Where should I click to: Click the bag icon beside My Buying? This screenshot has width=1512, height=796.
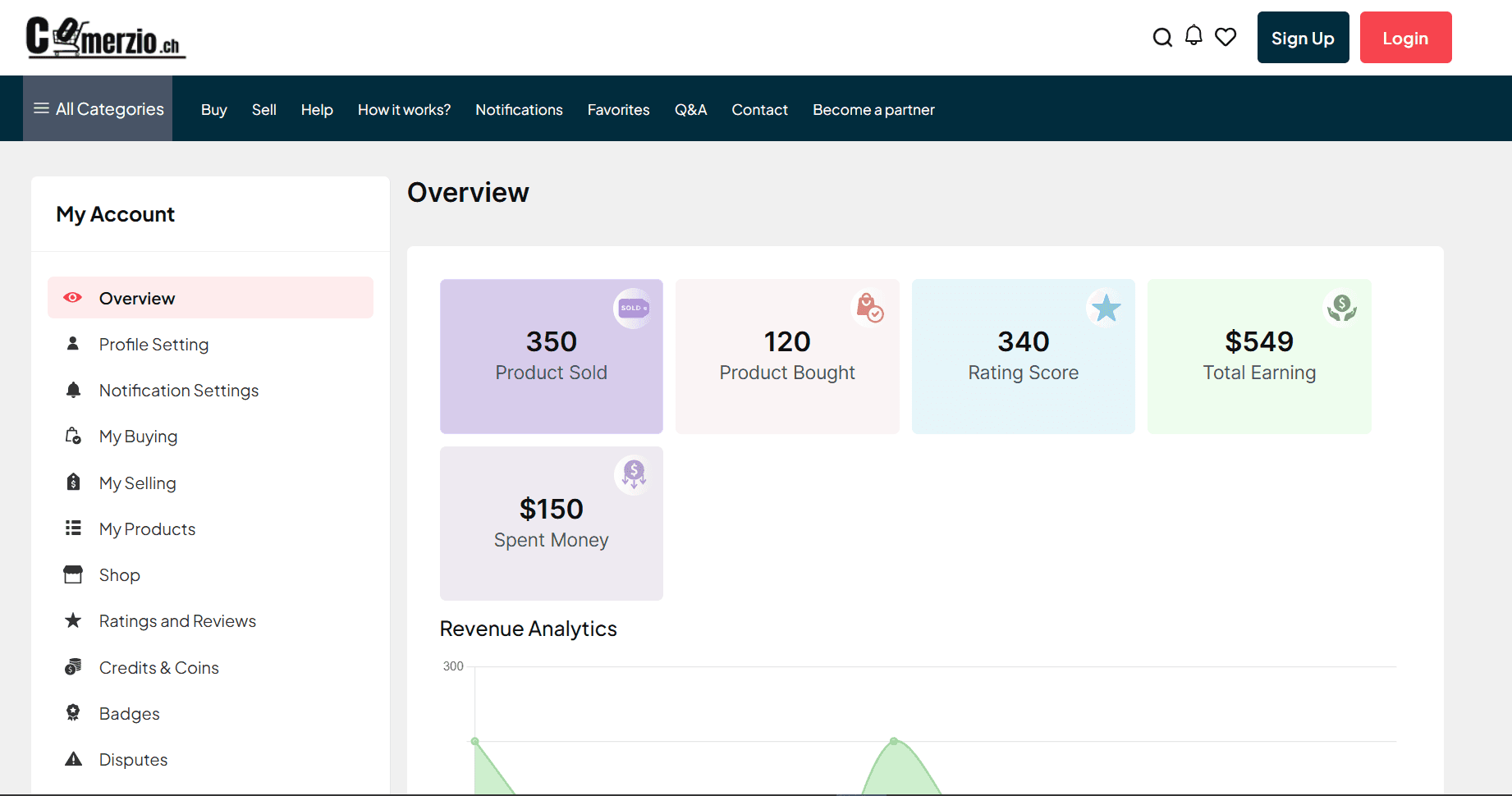click(x=73, y=436)
